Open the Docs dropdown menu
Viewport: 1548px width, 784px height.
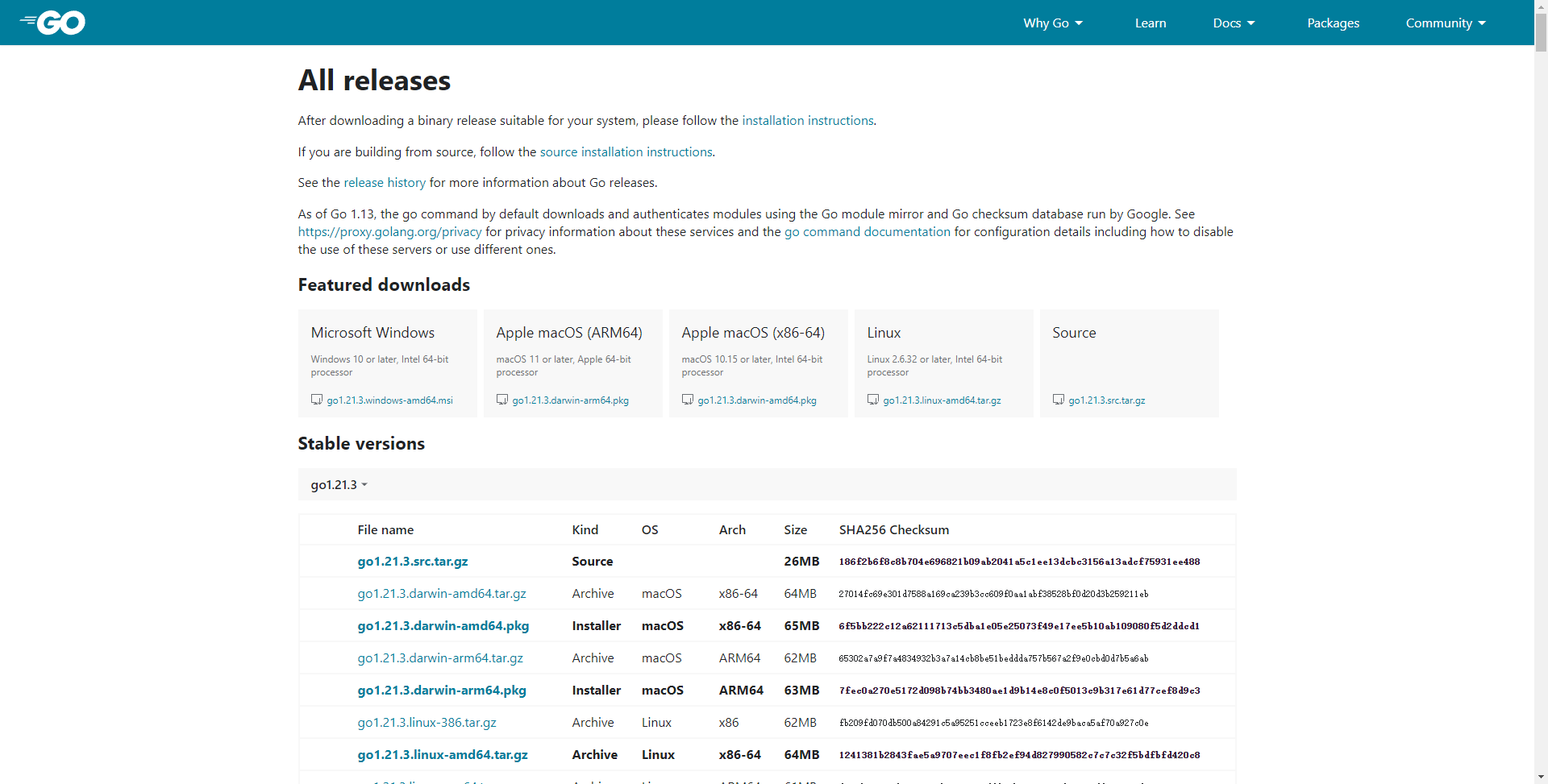[1234, 23]
